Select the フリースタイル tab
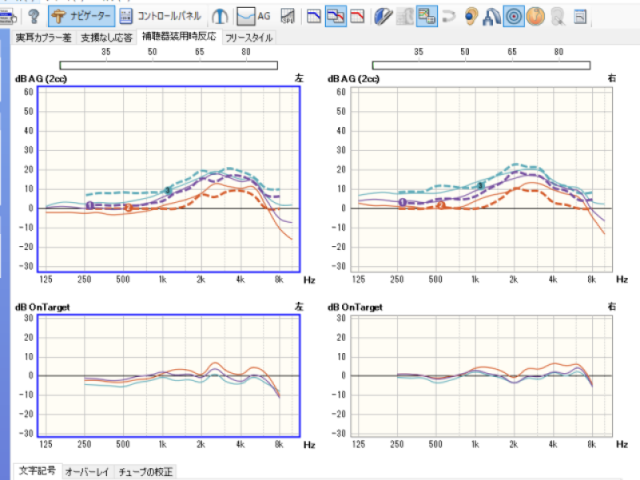This screenshot has width=640, height=480. point(248,37)
